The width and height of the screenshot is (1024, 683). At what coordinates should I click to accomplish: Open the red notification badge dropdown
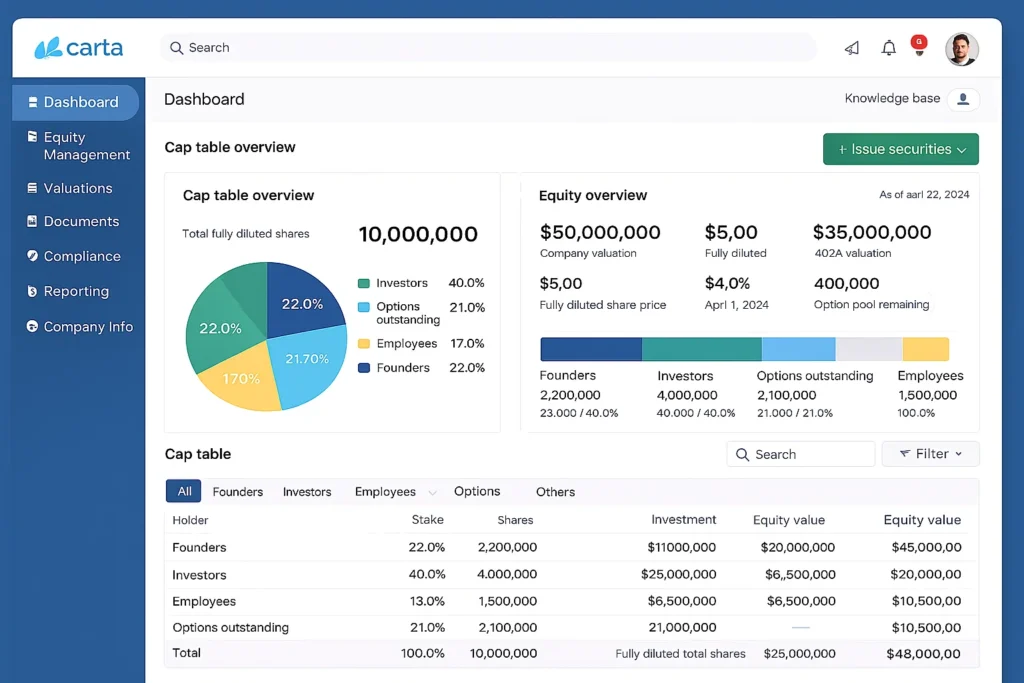pyautogui.click(x=918, y=42)
